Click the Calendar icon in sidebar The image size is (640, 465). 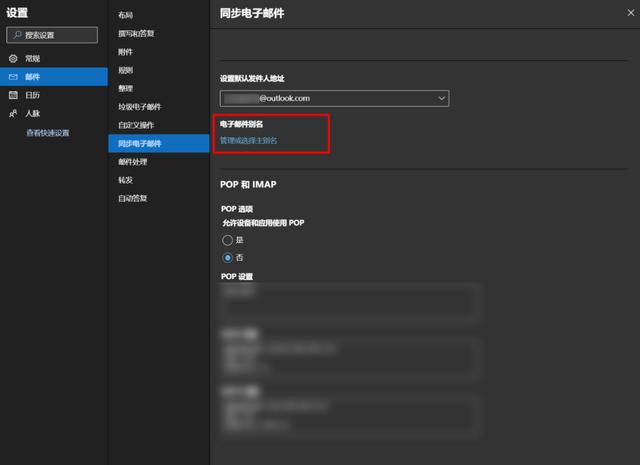point(13,95)
